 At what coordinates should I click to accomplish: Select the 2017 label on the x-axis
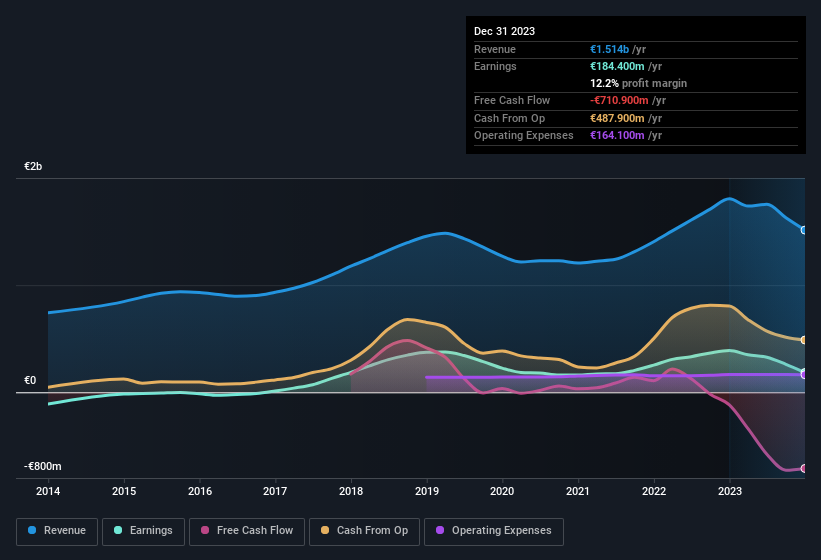click(275, 492)
